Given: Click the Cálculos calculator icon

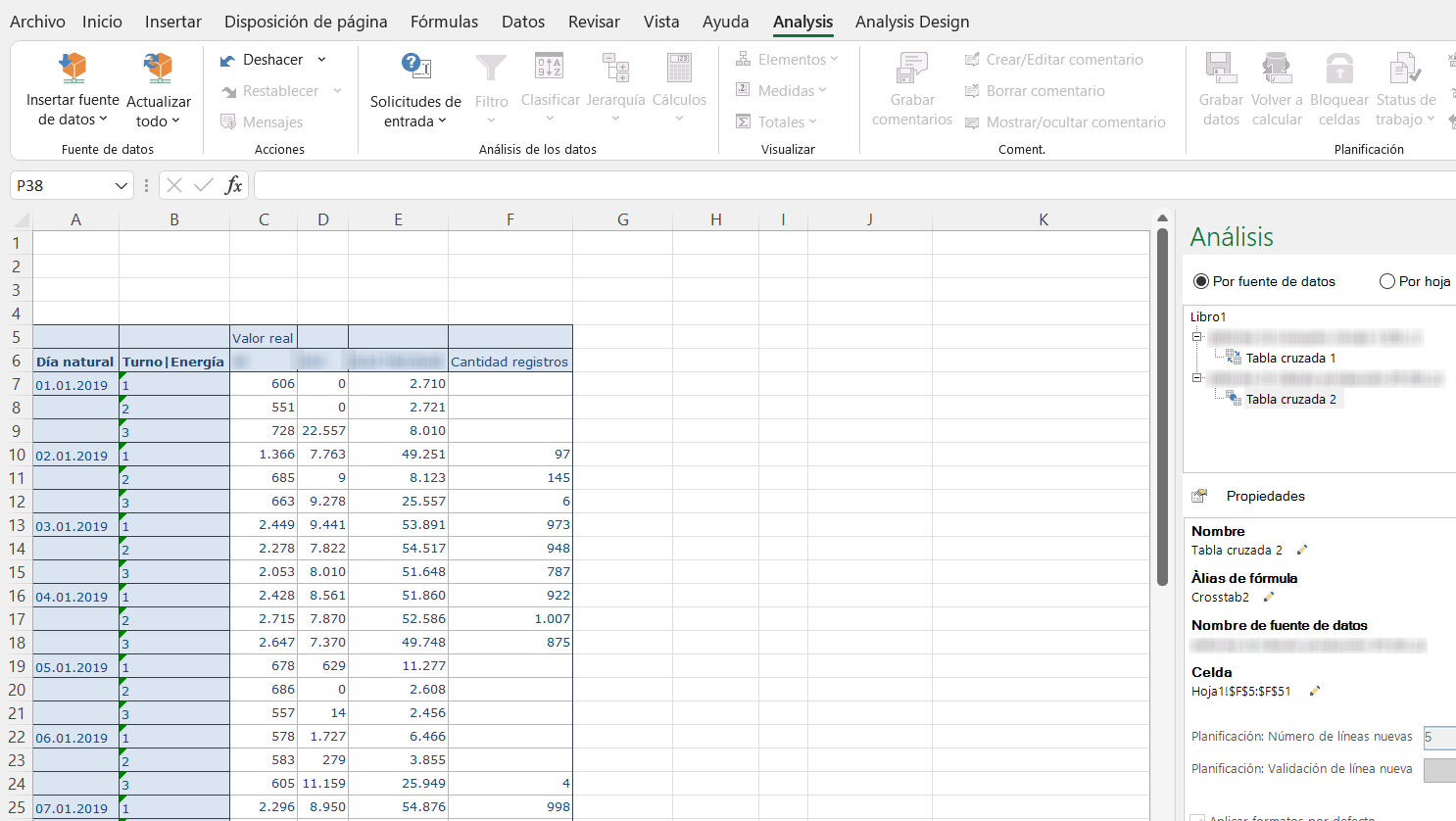Looking at the screenshot, I should point(679,67).
